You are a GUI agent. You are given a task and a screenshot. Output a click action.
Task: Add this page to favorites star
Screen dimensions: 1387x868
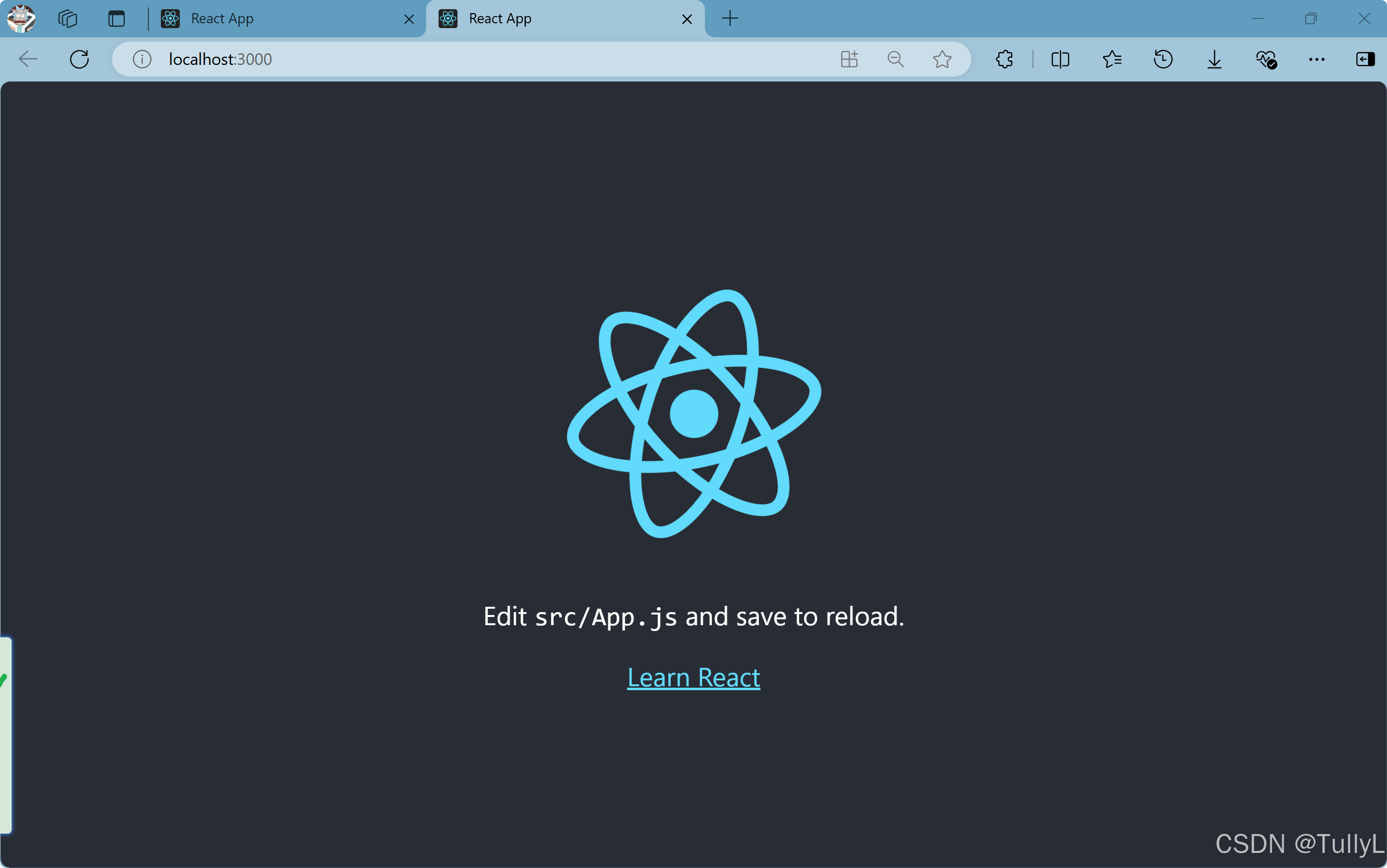click(942, 59)
